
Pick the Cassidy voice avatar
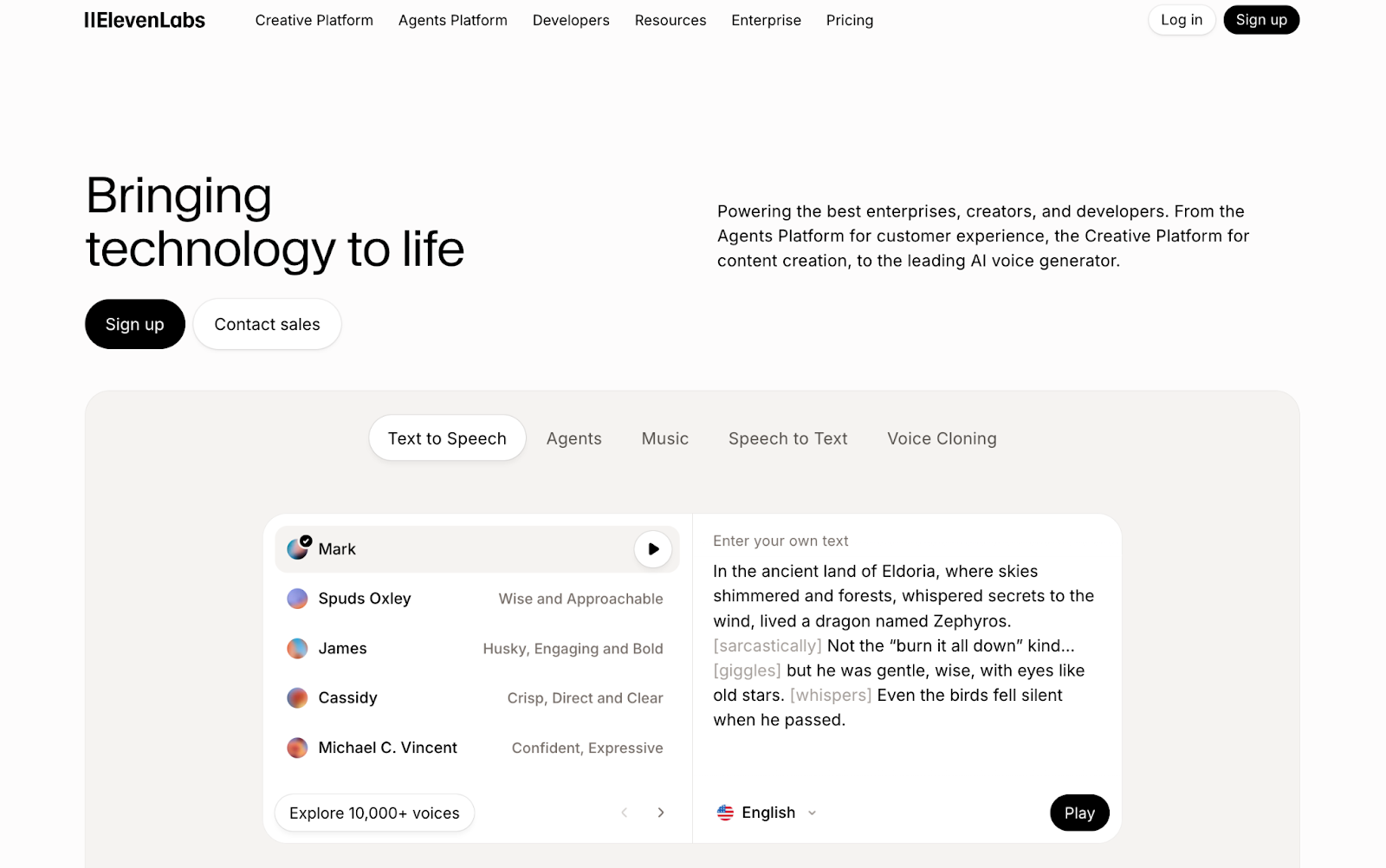click(x=297, y=698)
